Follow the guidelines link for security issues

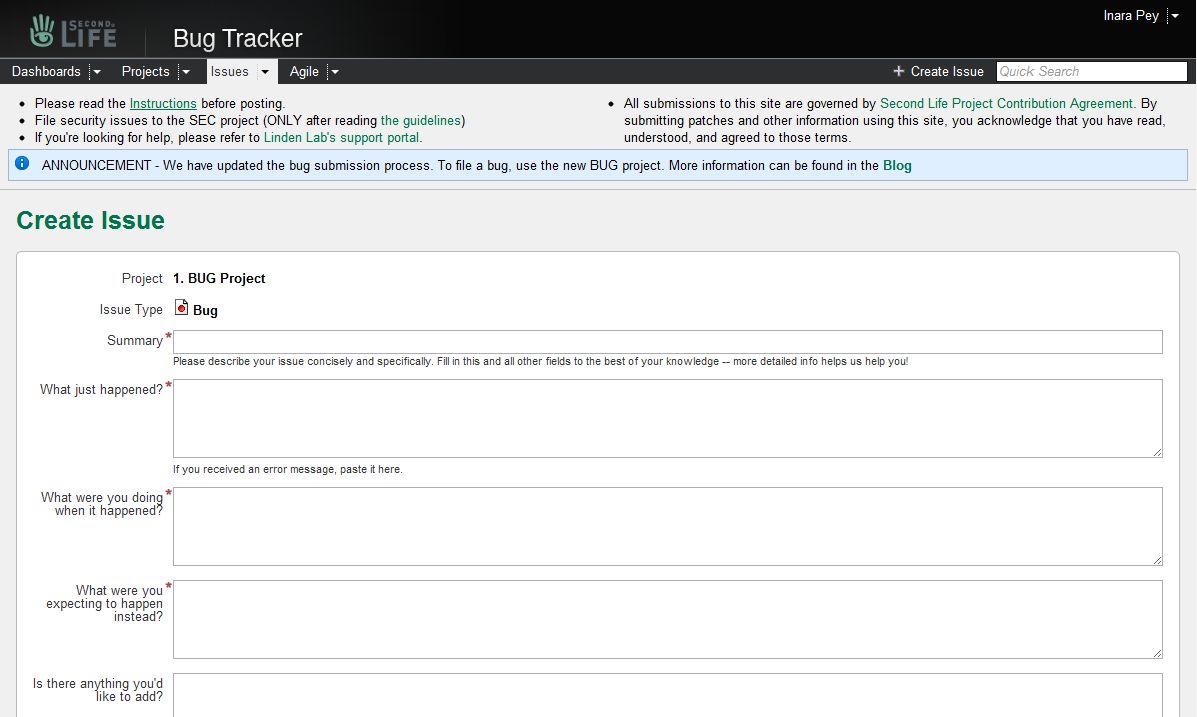(x=420, y=120)
